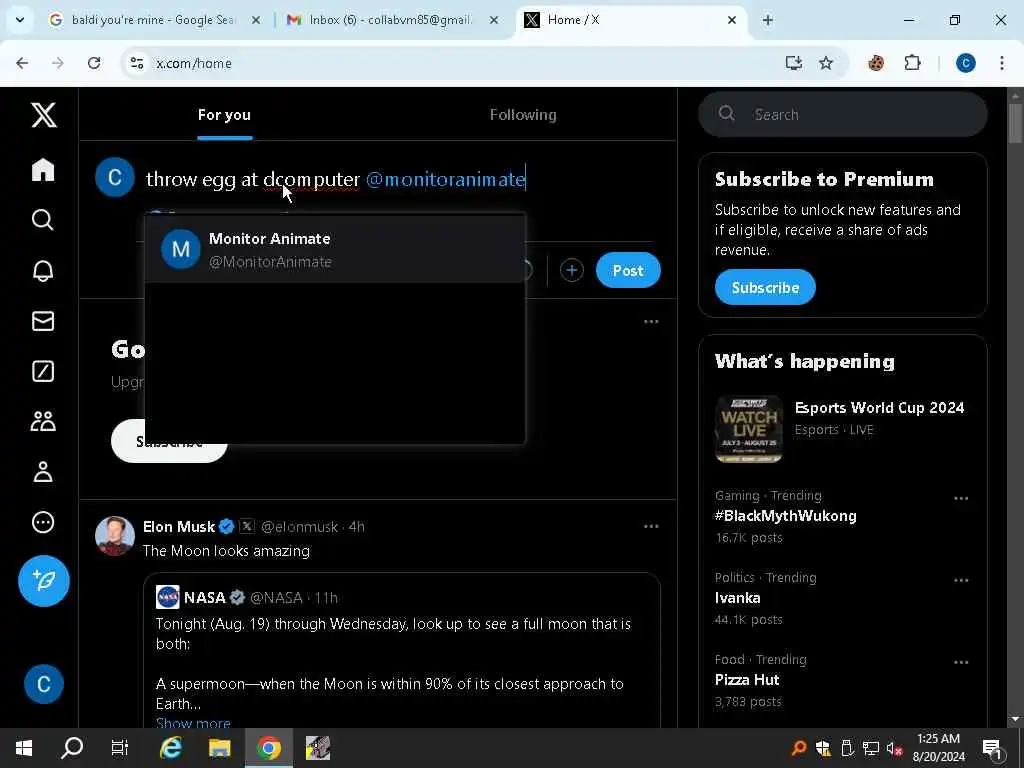Open Messages envelope icon
This screenshot has width=1024, height=768.
click(43, 321)
